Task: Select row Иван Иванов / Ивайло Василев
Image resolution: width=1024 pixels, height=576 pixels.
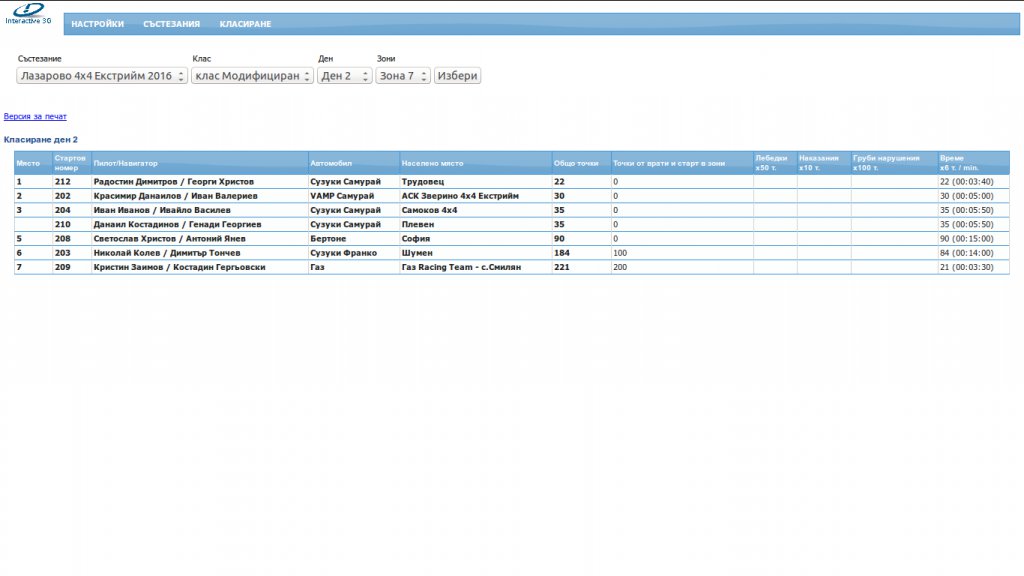Action: (511, 210)
